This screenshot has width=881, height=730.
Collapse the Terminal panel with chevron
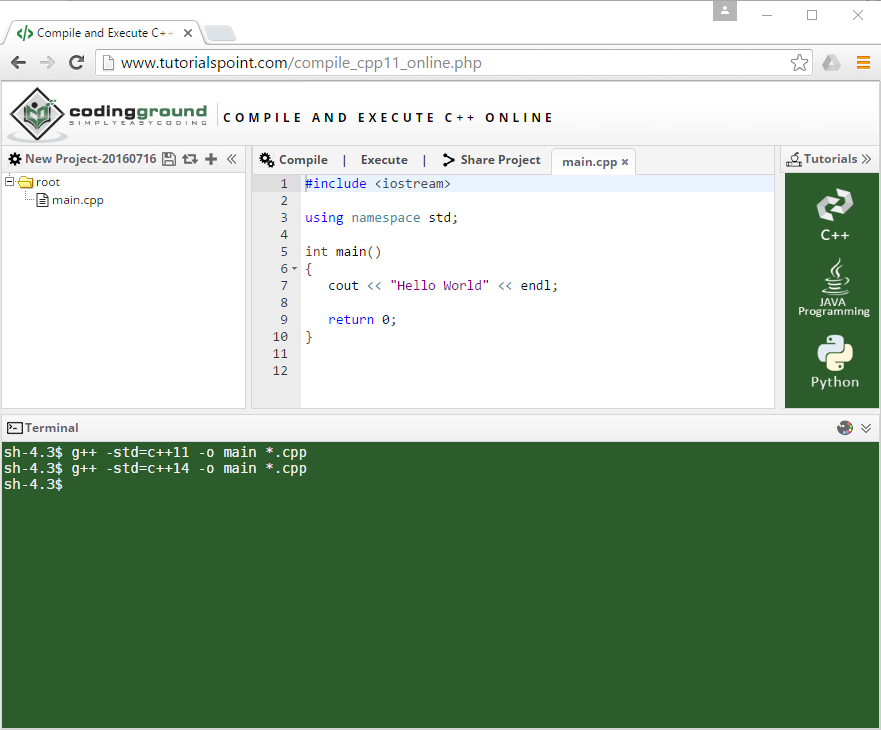(866, 428)
